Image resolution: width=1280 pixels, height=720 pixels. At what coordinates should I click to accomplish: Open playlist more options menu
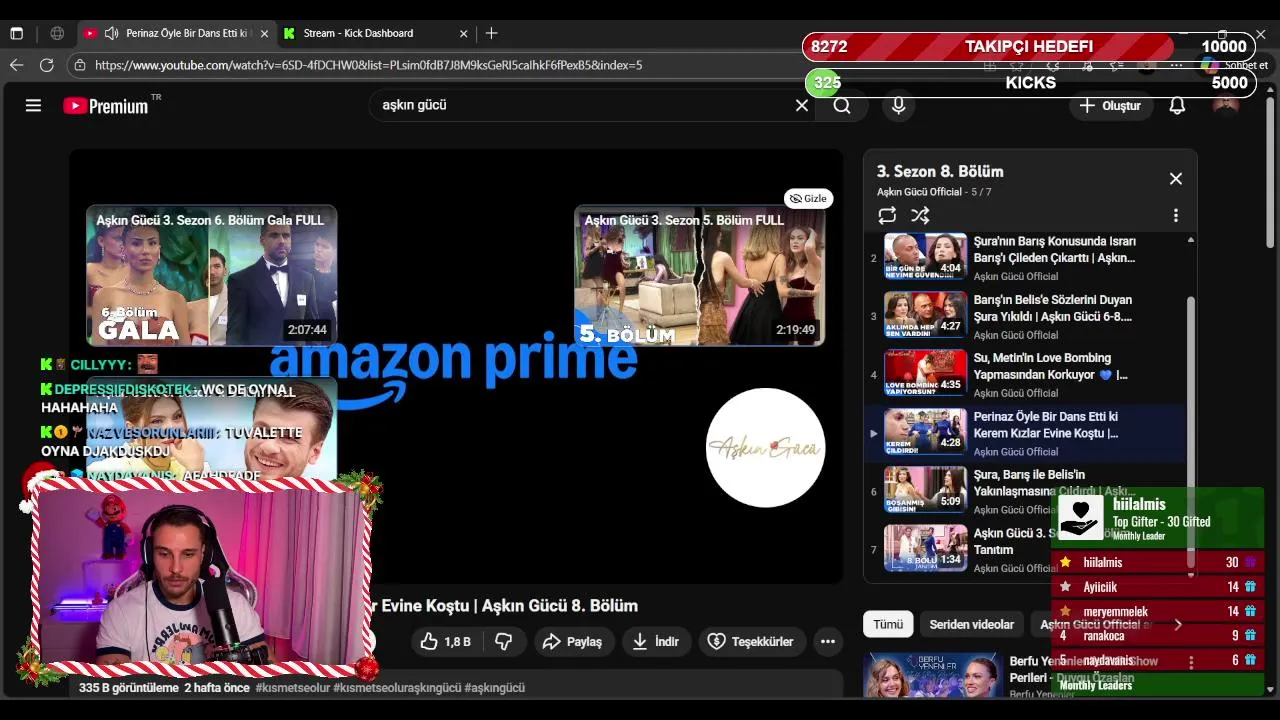(1176, 215)
